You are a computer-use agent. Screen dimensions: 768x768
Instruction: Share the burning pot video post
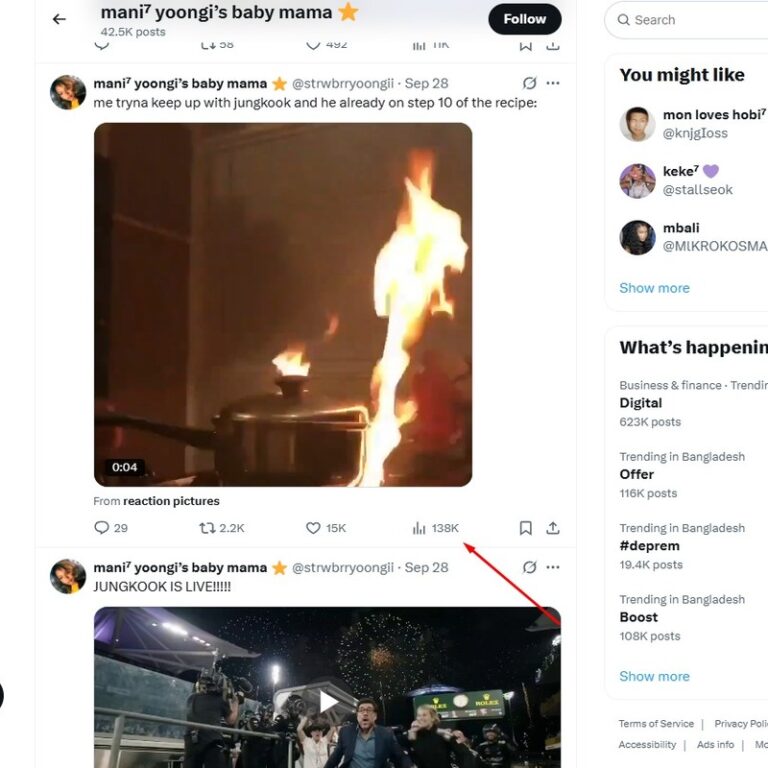pos(552,528)
